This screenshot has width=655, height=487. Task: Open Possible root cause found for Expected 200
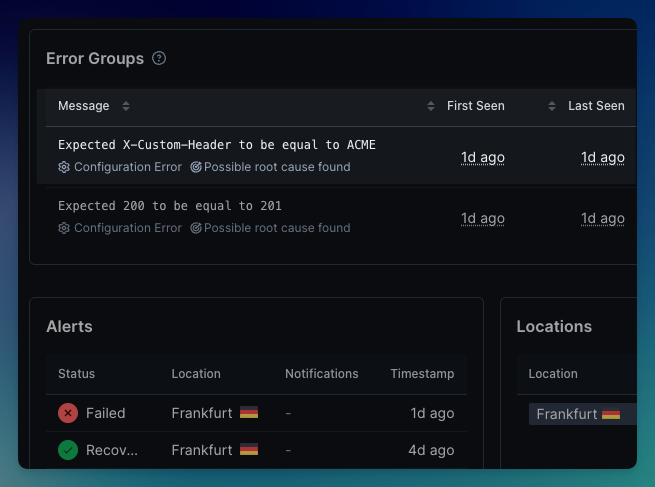[277, 228]
